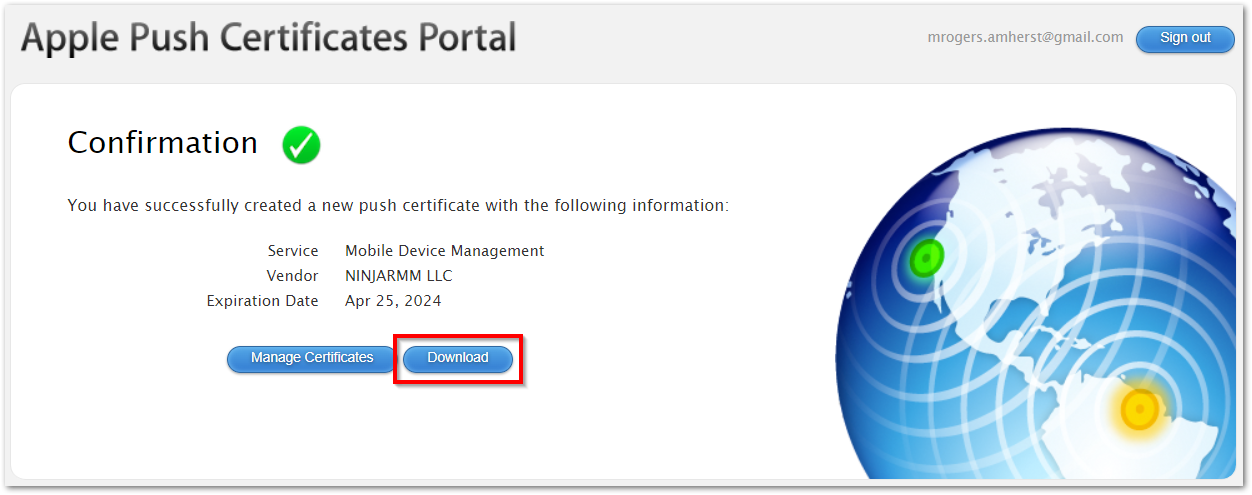Screen dimensions: 1252x495
Task: Select the Apr 25, 2024 expiration date
Action: click(393, 301)
